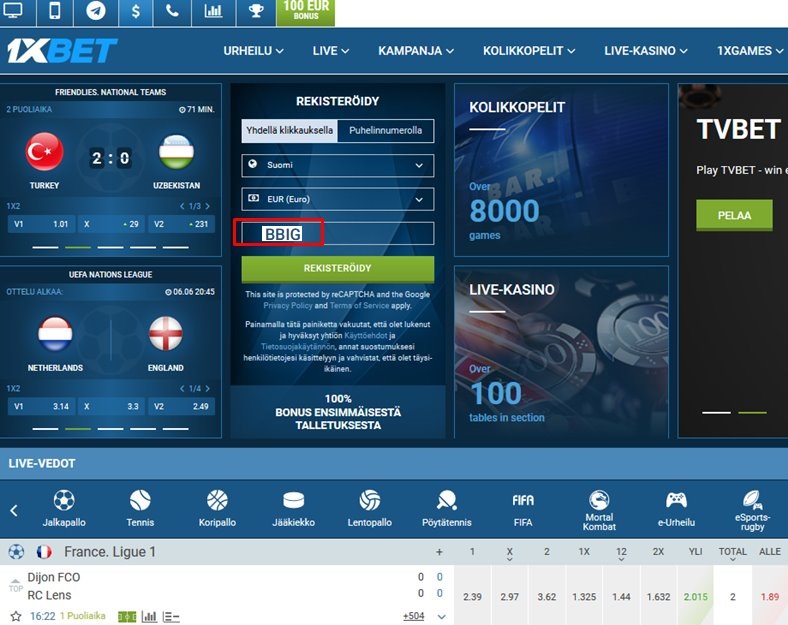788x625 pixels.
Task: Select V2 2.49 for England
Action: tap(181, 406)
